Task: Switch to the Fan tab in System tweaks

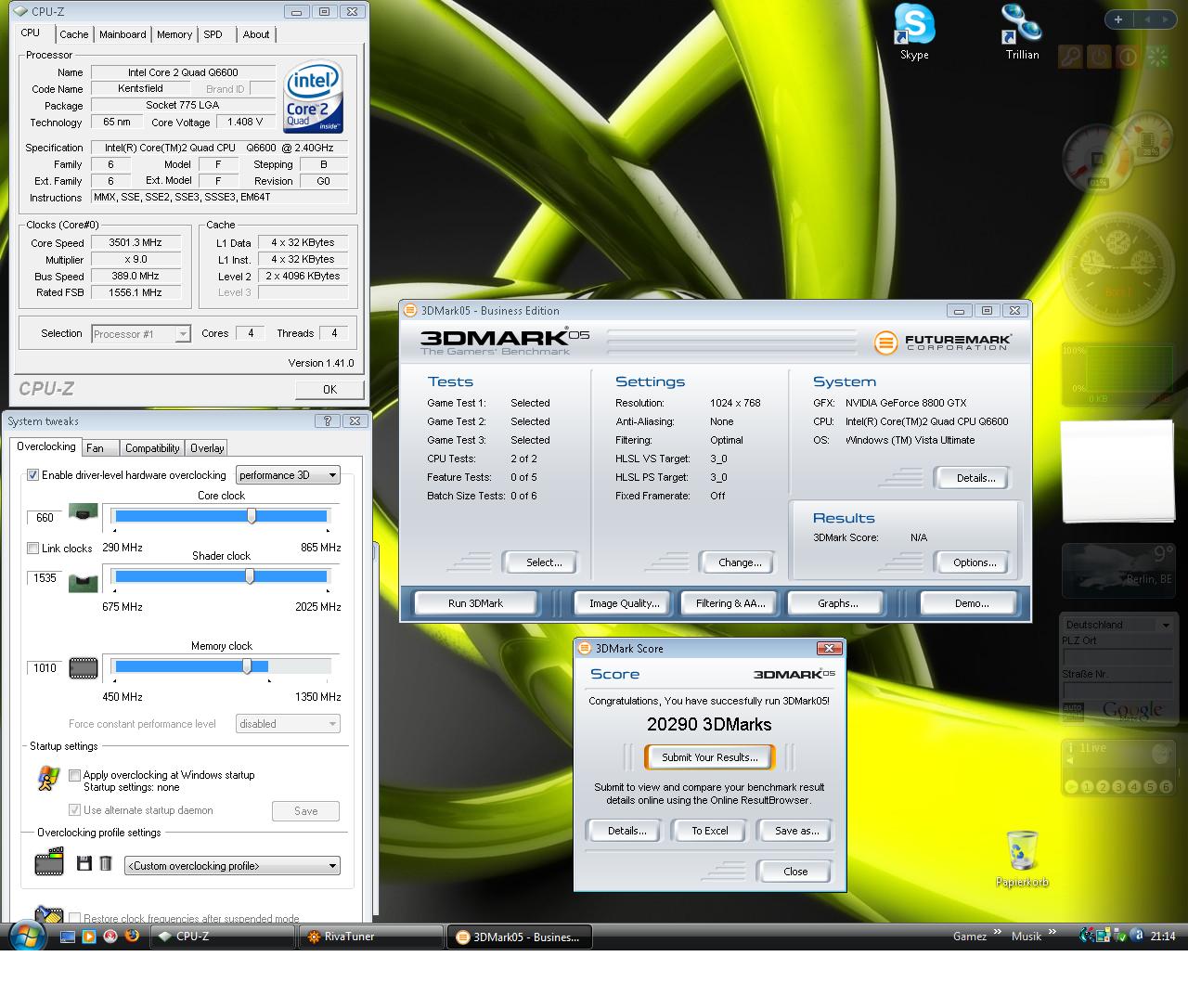Action: 95,448
